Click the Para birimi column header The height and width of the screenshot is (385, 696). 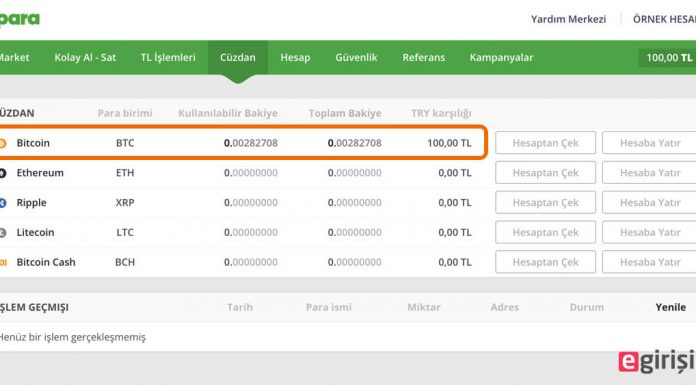coord(125,113)
